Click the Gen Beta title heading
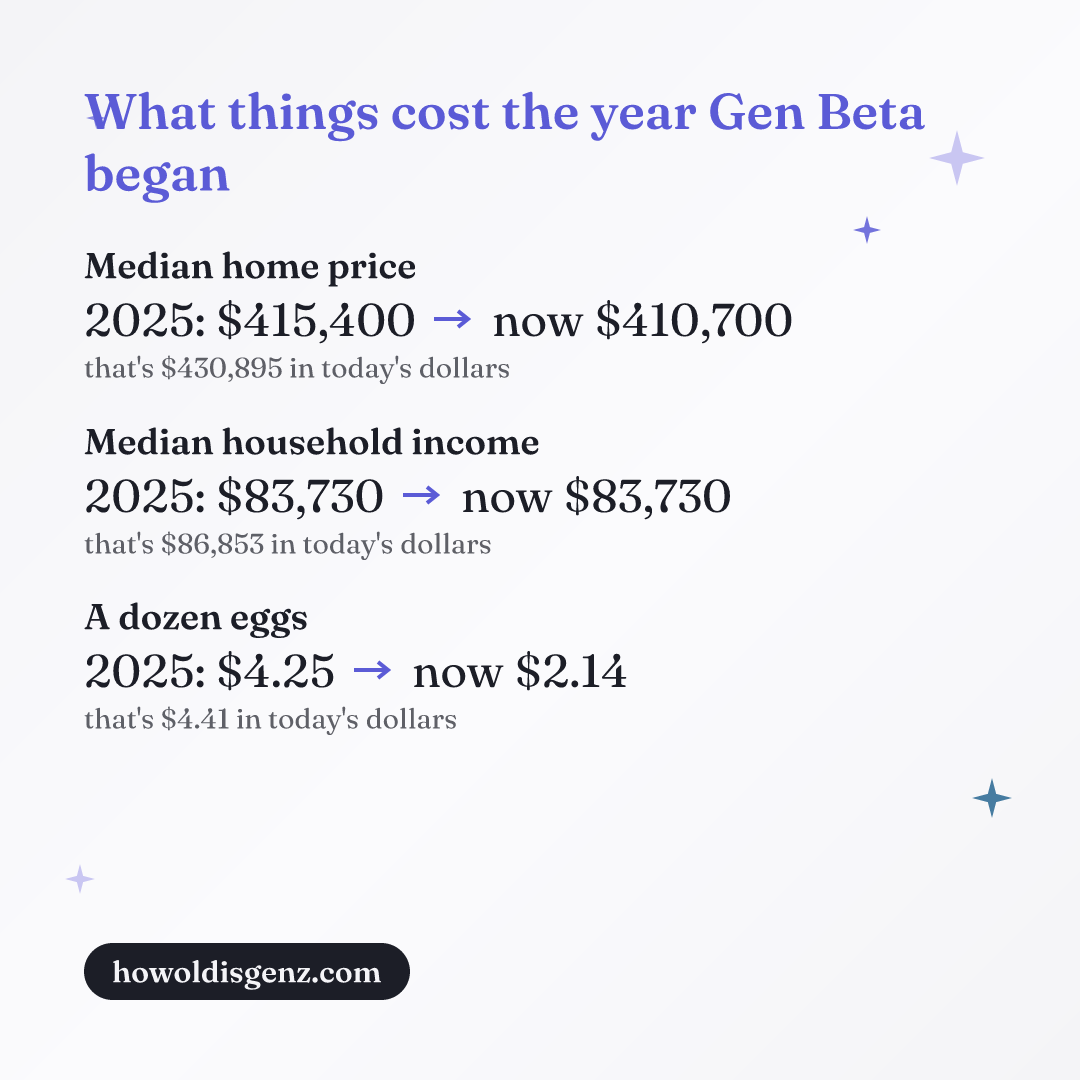The height and width of the screenshot is (1080, 1080). pos(504,143)
